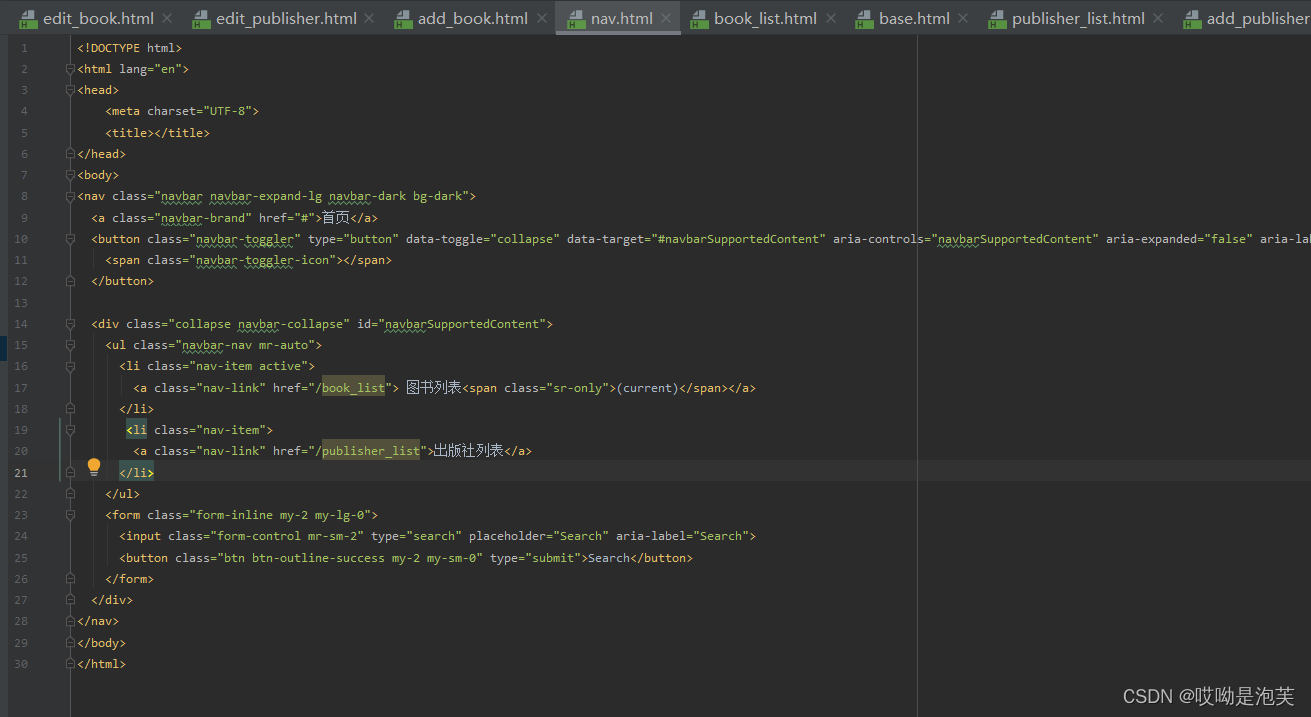Click the charset "UTF-8" value

230,111
